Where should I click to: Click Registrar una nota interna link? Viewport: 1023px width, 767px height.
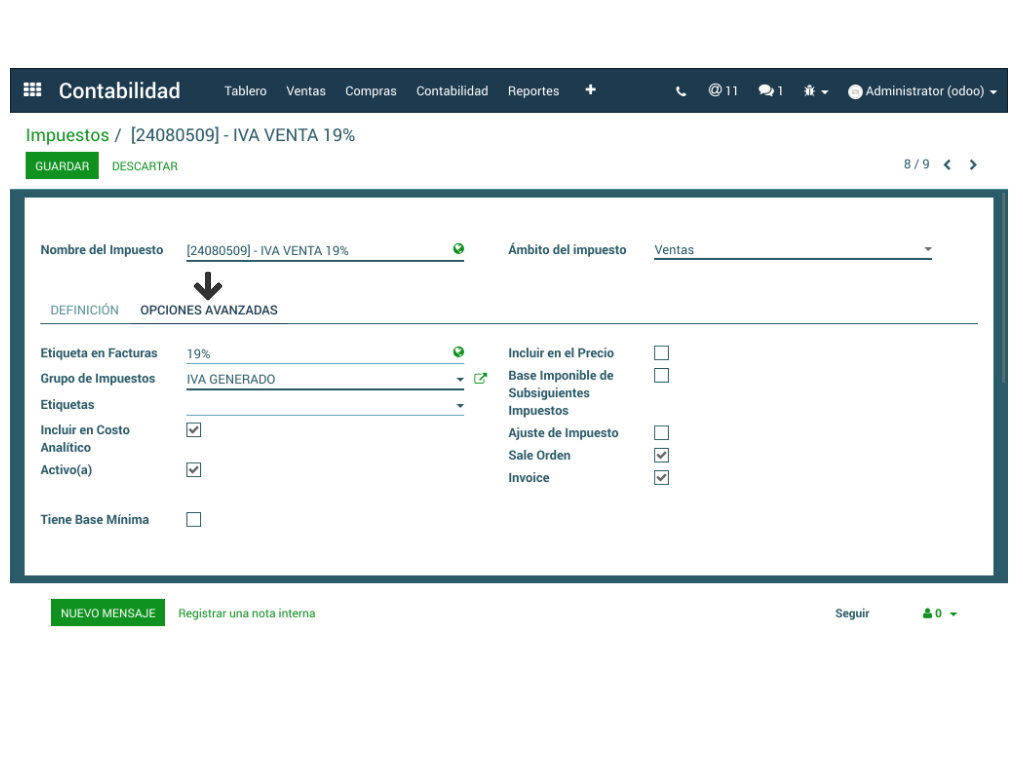tap(246, 613)
